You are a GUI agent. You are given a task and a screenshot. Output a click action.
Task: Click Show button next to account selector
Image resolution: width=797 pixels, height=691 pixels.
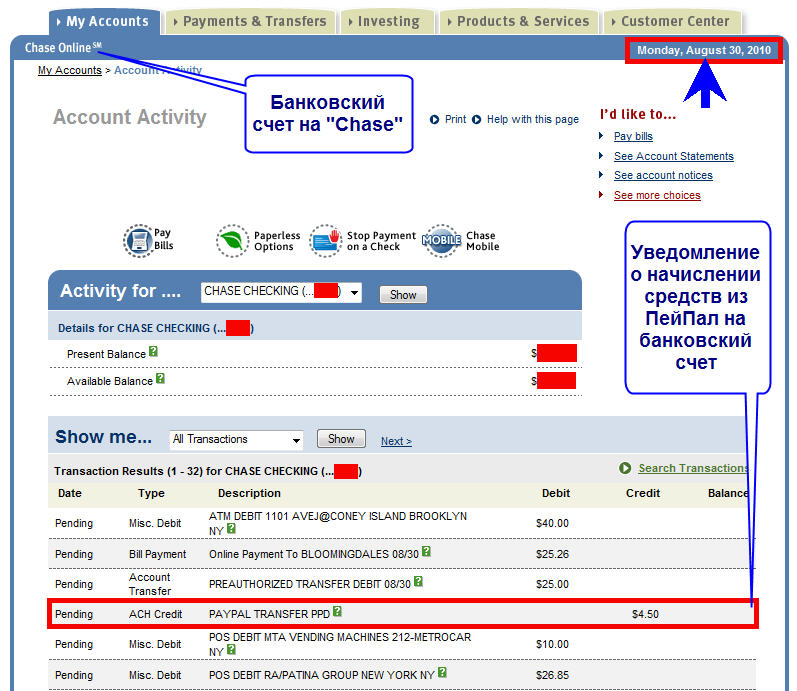coord(403,294)
